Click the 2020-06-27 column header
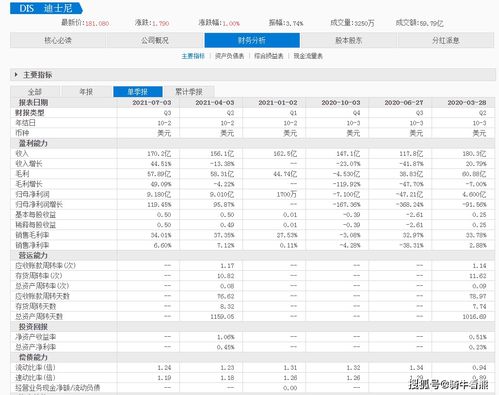 (404, 103)
